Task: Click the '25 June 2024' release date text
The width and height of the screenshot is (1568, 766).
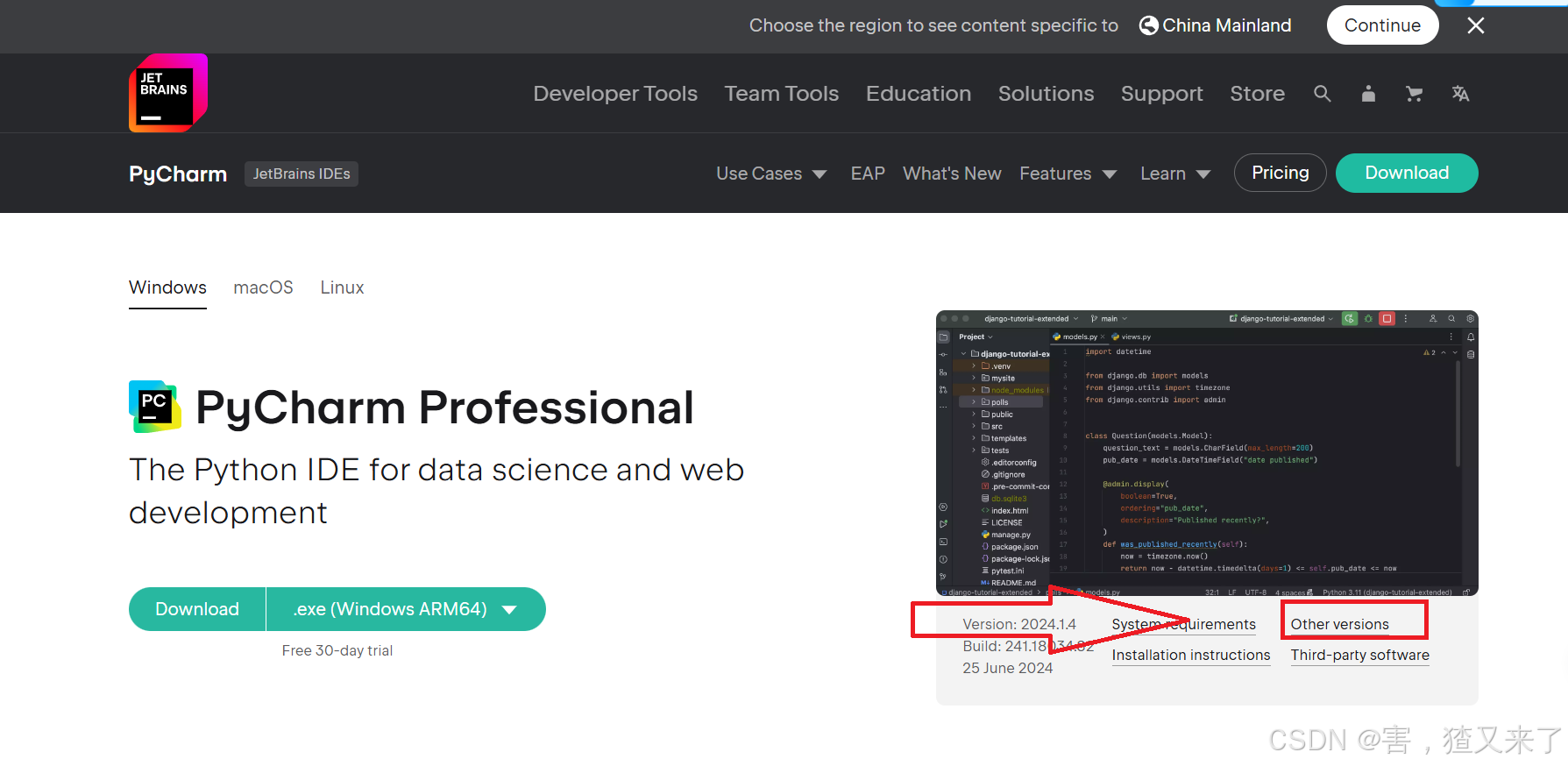Action: (x=1008, y=668)
